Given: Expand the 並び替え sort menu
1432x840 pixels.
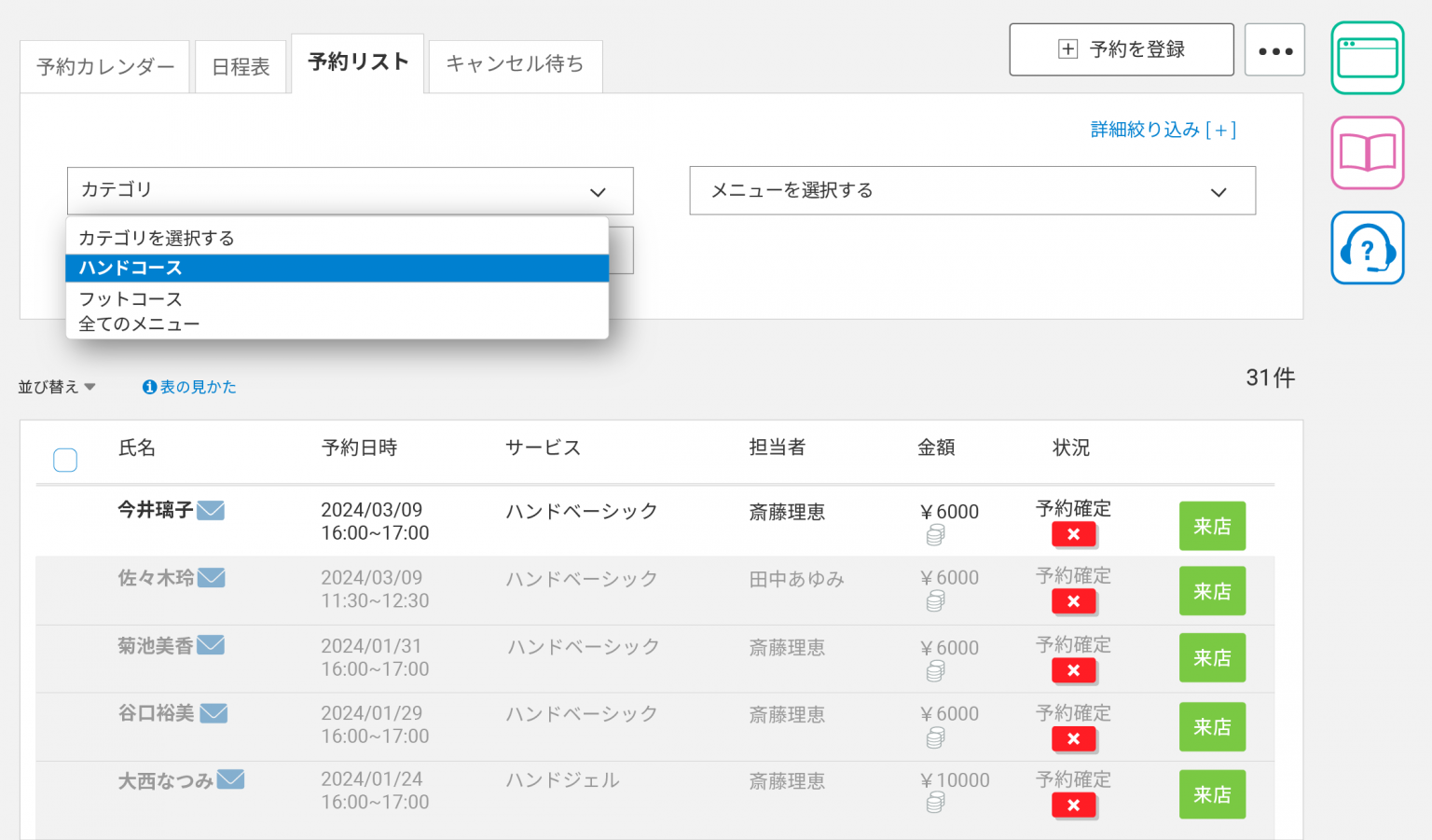Looking at the screenshot, I should 57,387.
